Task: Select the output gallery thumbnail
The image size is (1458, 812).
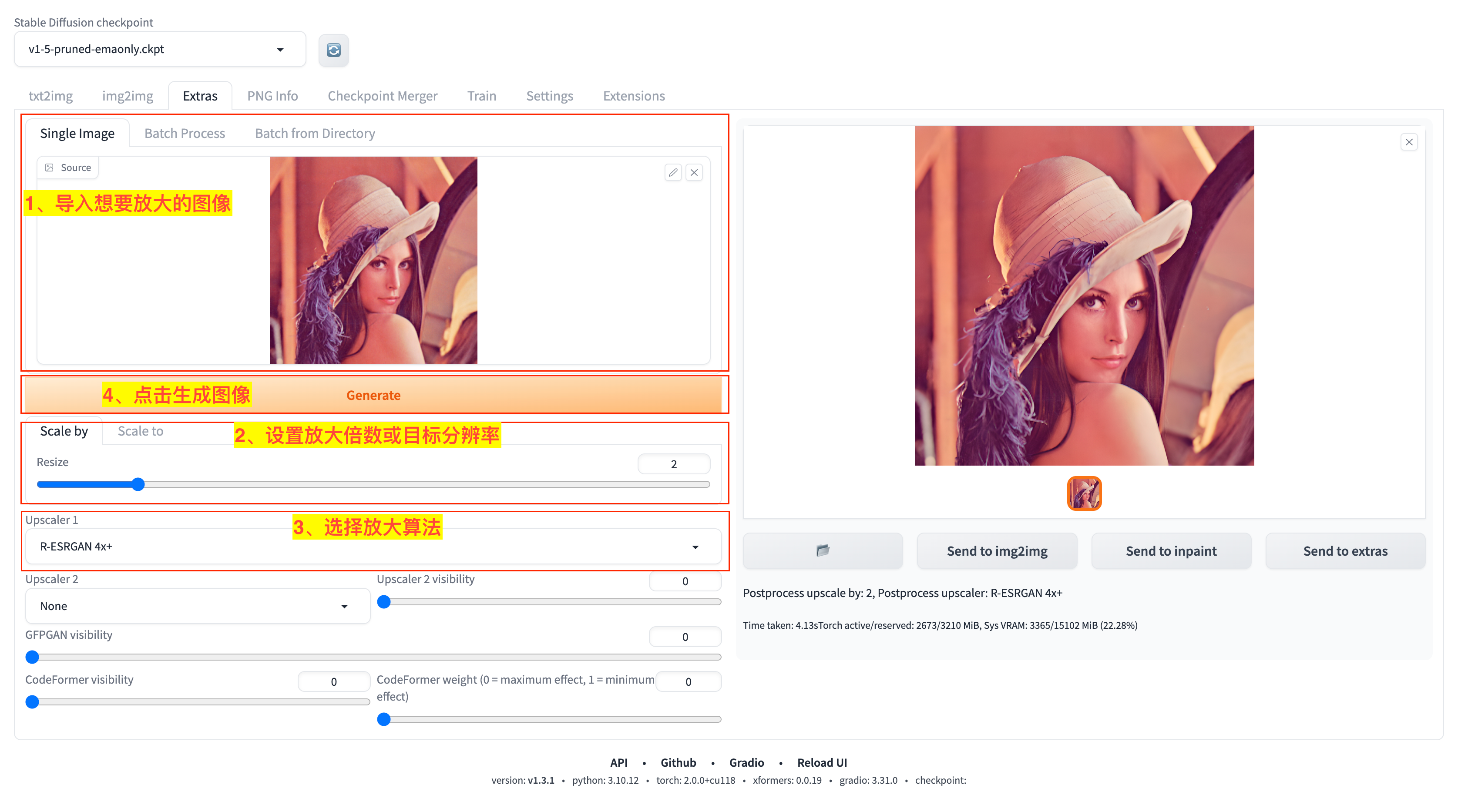Action: [1084, 493]
